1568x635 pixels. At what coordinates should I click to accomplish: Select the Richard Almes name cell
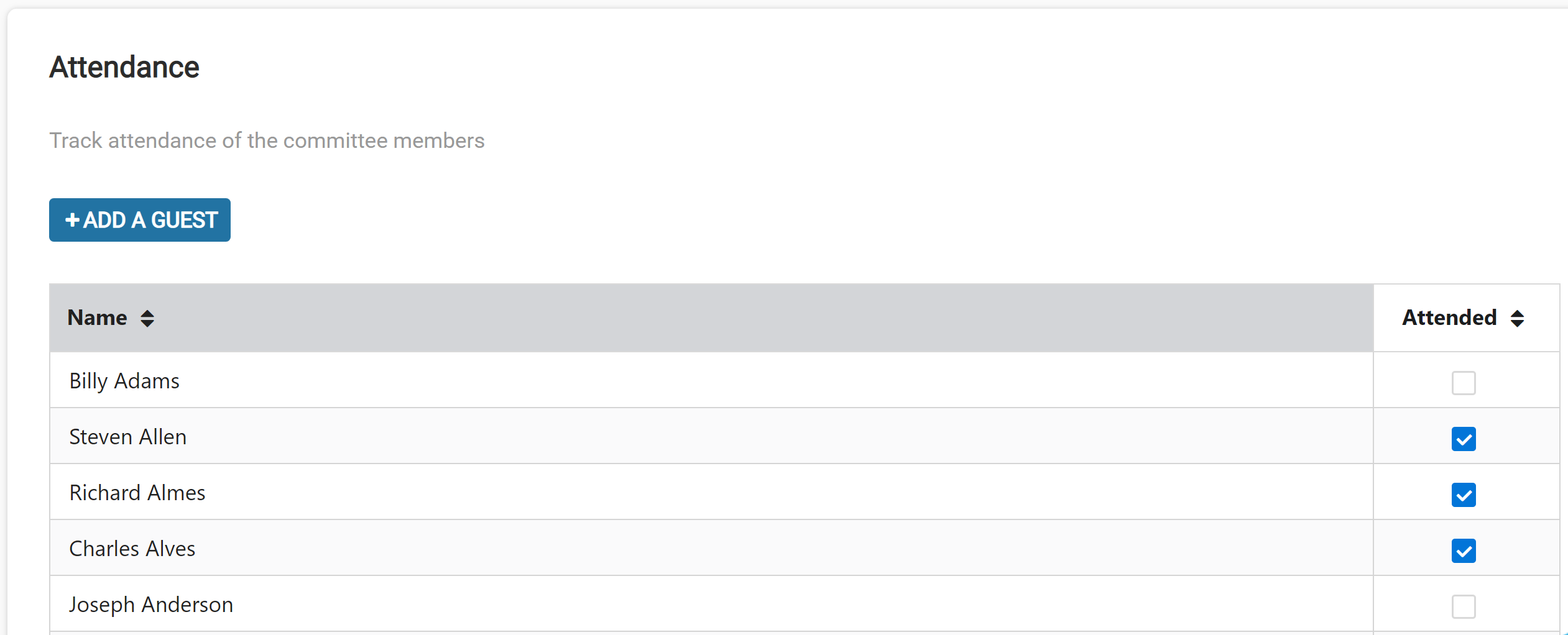coord(711,492)
